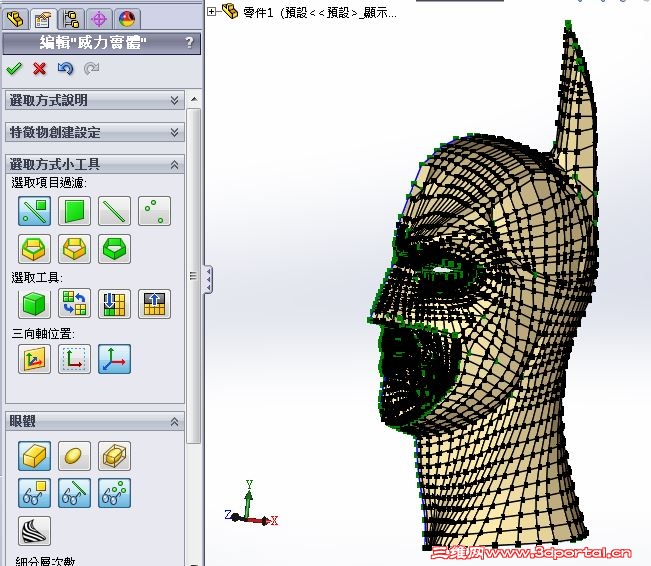This screenshot has width=651, height=566.
Task: Click the first yellow box filter icon
Action: point(34,249)
